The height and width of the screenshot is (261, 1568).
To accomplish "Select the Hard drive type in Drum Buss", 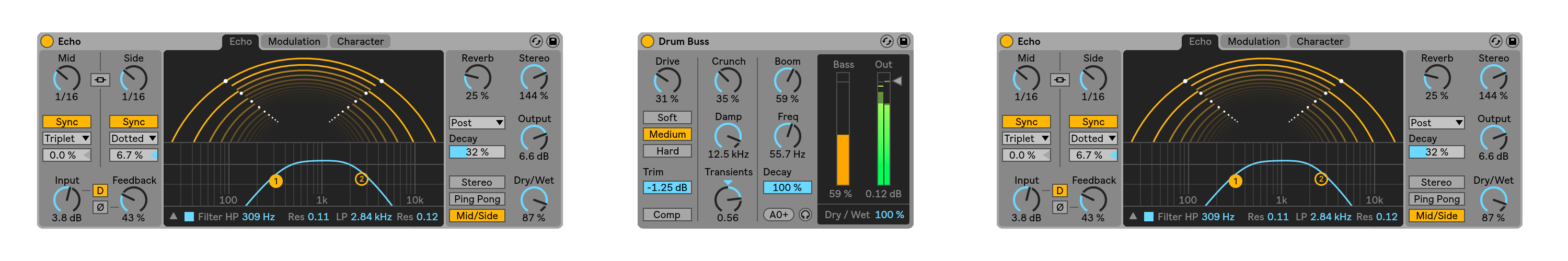I will (x=667, y=151).
